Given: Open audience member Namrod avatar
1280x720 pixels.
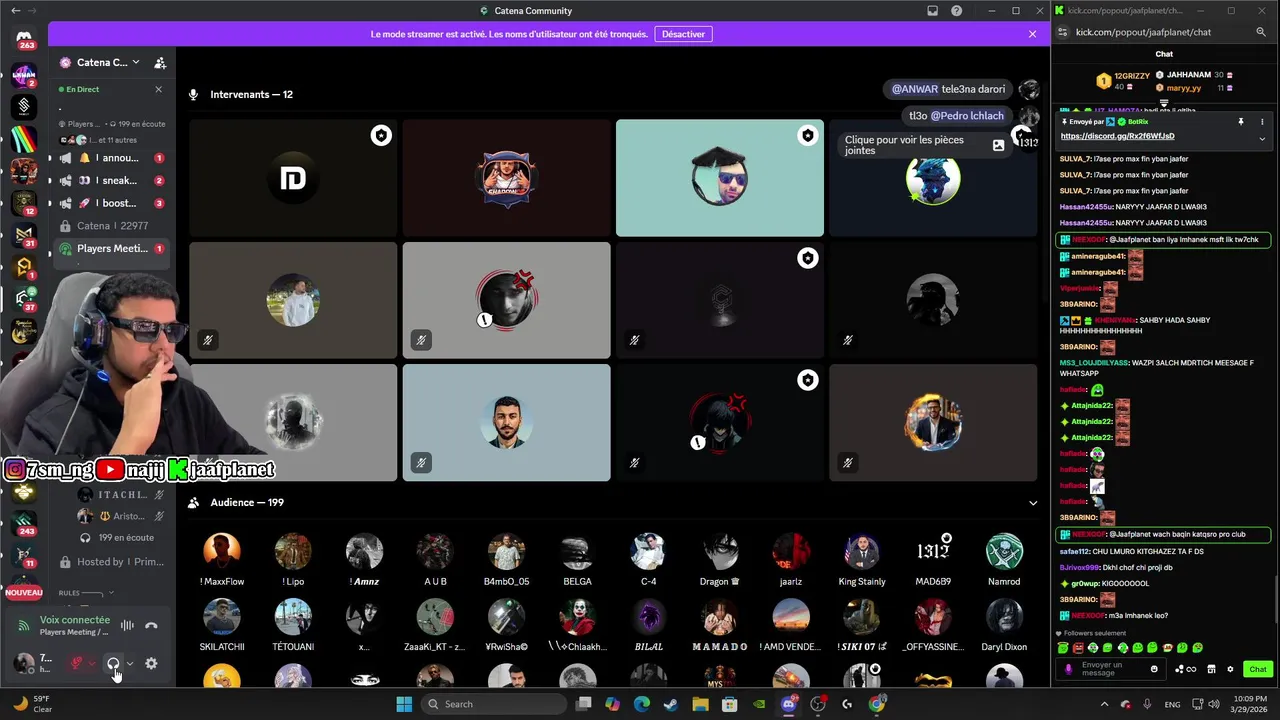Looking at the screenshot, I should [1004, 552].
